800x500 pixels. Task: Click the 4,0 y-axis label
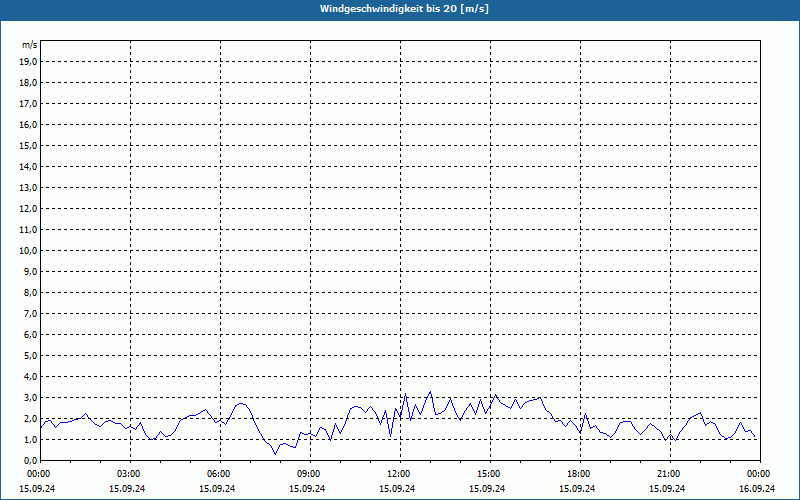30,376
